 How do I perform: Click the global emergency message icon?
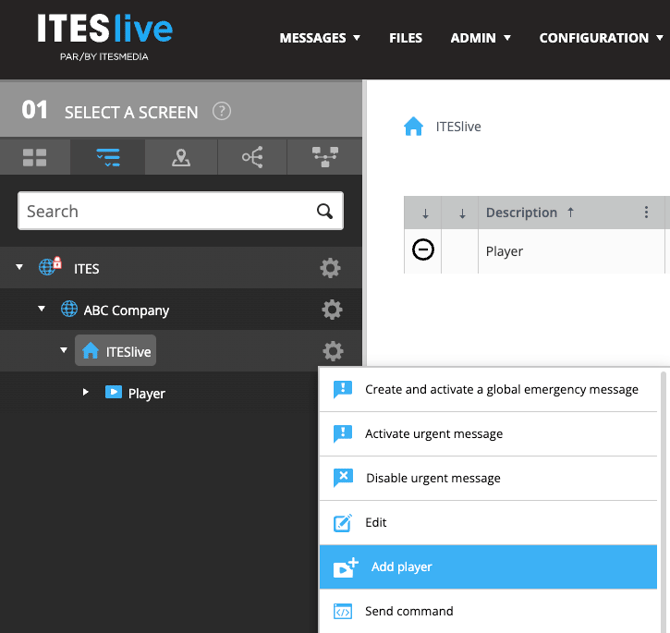343,389
